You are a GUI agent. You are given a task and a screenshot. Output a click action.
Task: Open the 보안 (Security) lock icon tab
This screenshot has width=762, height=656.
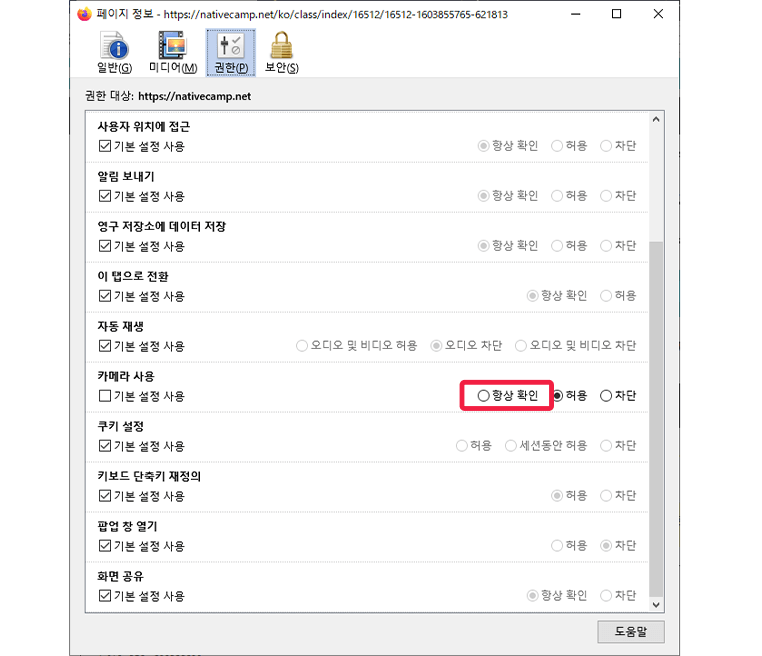coord(281,52)
